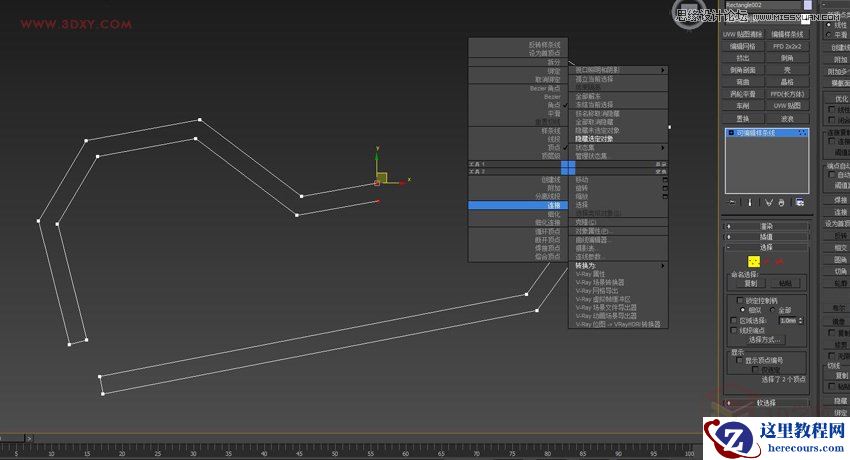The width and height of the screenshot is (850, 460).
Task: Choose Bezier 角点 in the quad menu
Action: [544, 88]
